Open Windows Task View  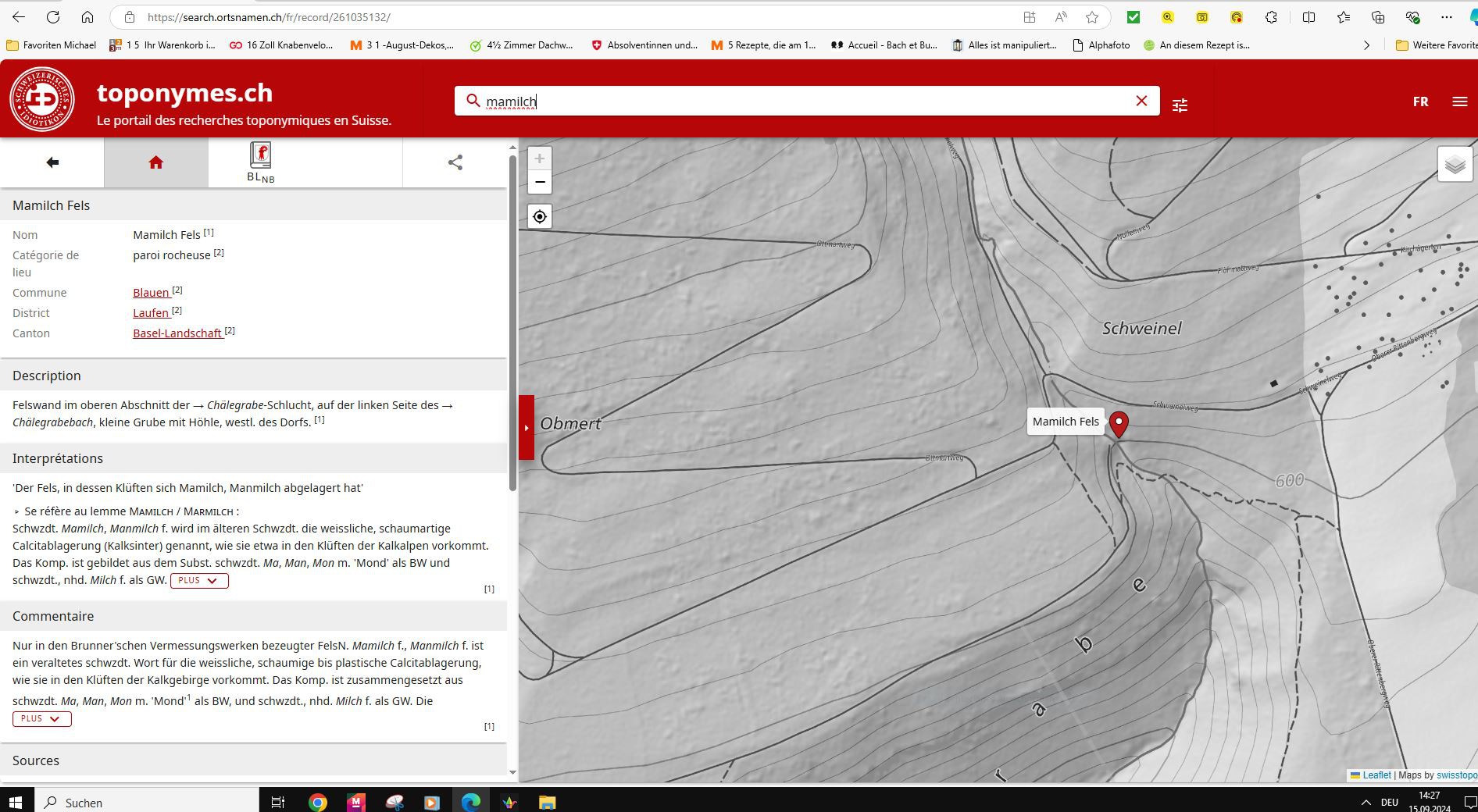coord(277,802)
